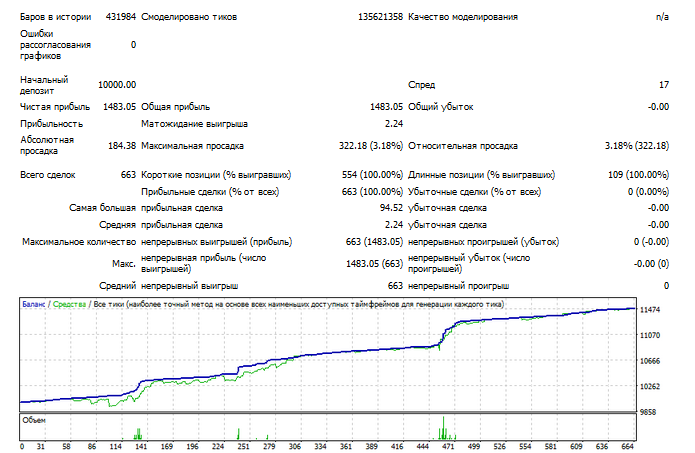Select the max drawdown value 322.18 (3.18%)
This screenshot has width=695, height=453.
[371, 146]
